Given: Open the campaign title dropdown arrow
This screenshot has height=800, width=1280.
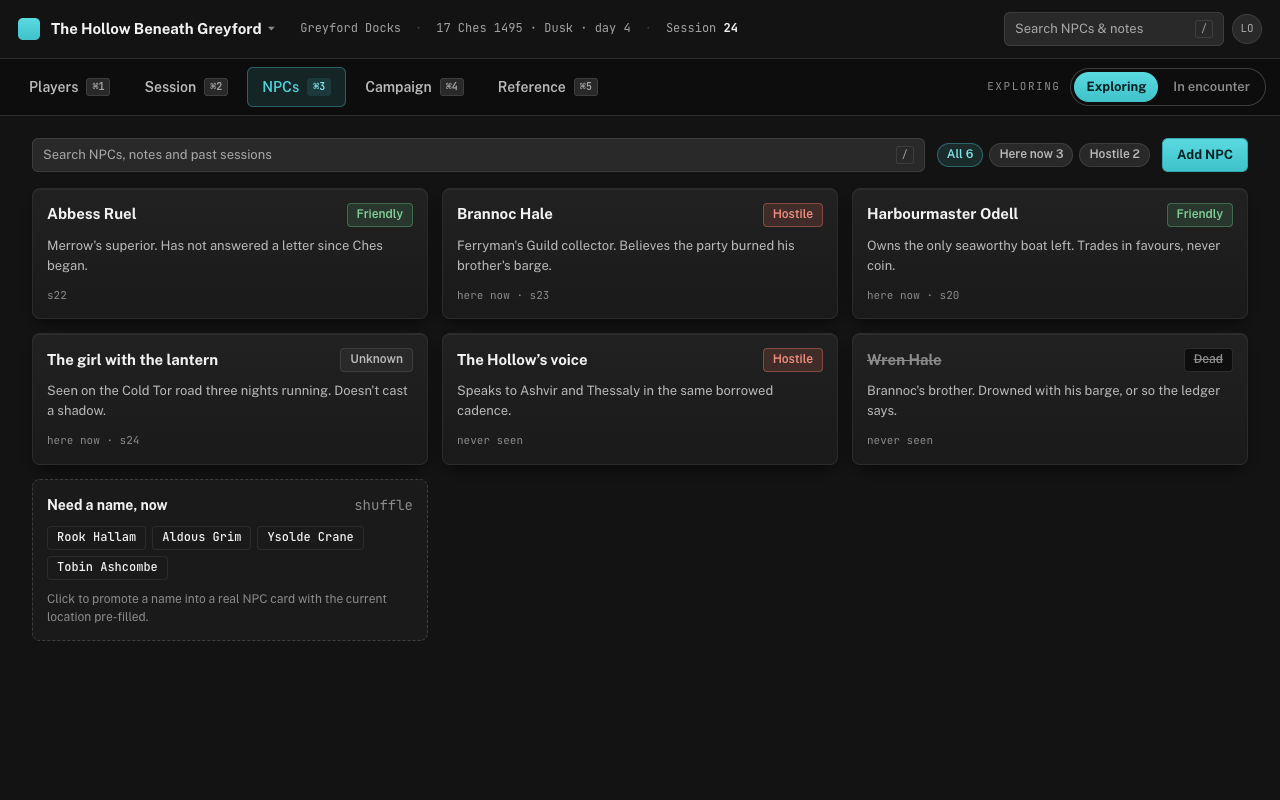Looking at the screenshot, I should [271, 29].
